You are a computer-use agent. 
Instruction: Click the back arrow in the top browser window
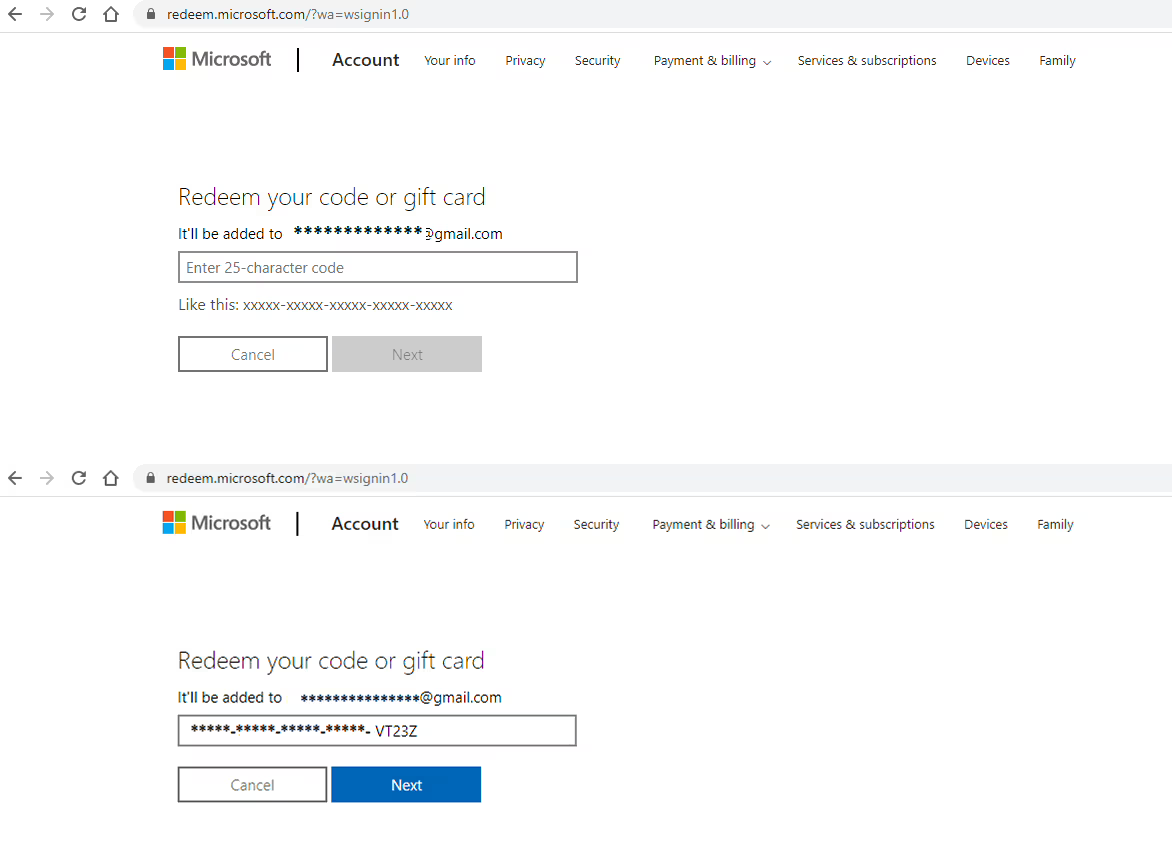[15, 14]
